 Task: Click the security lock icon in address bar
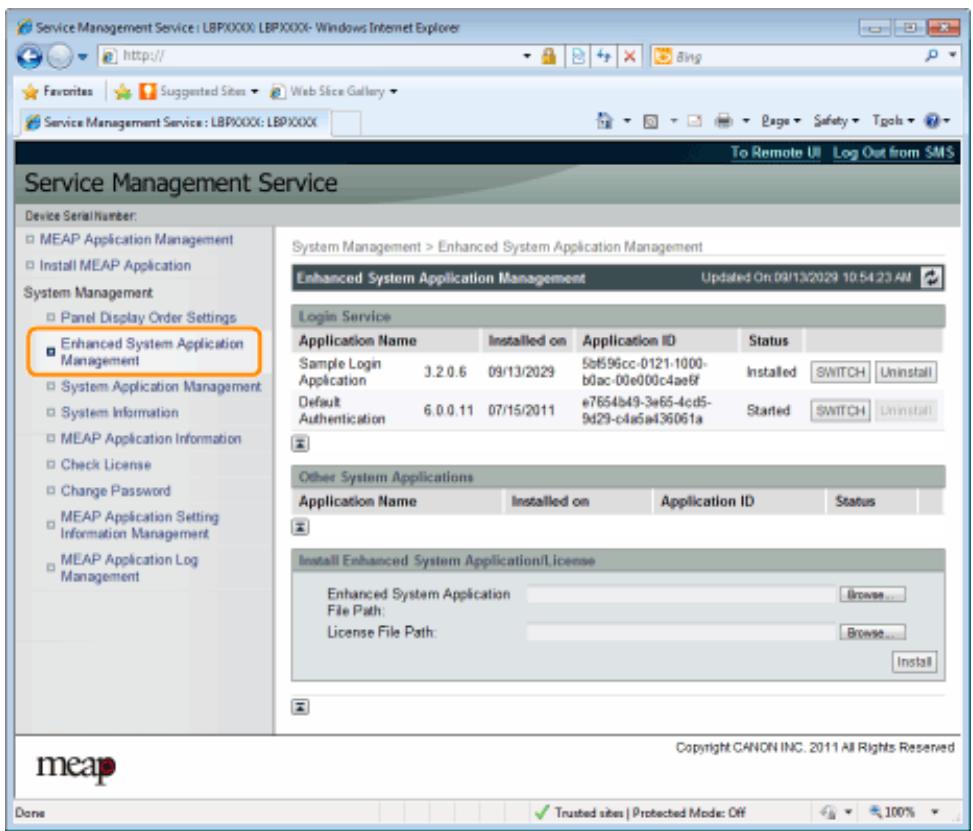(x=549, y=56)
